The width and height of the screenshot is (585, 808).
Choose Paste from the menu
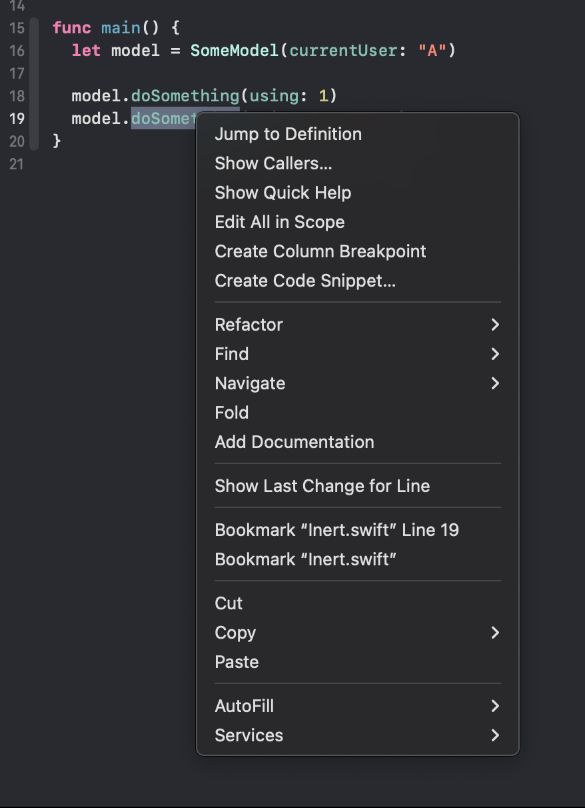[x=357, y=662]
